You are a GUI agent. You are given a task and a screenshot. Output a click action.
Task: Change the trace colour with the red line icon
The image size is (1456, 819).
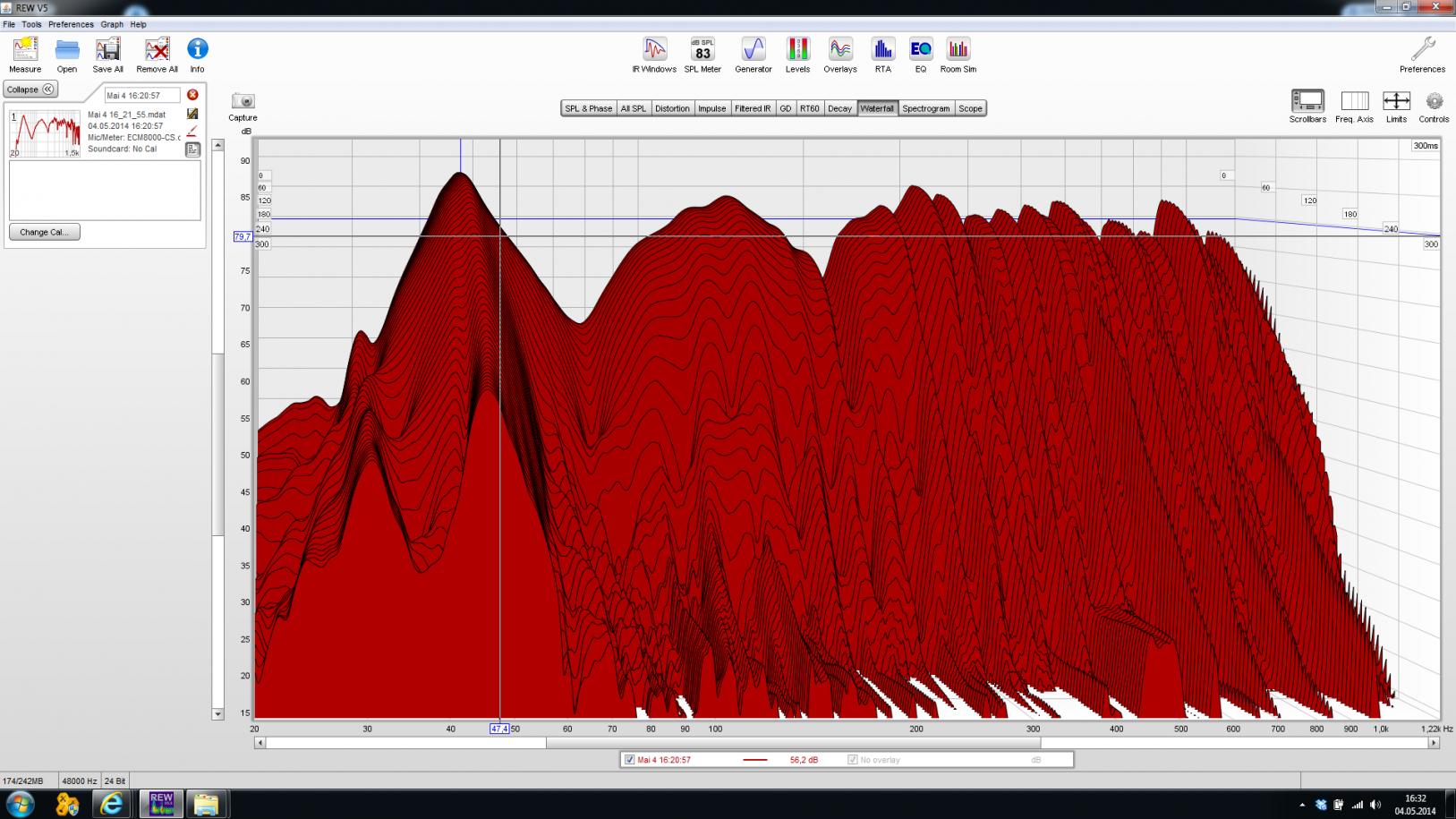(192, 132)
